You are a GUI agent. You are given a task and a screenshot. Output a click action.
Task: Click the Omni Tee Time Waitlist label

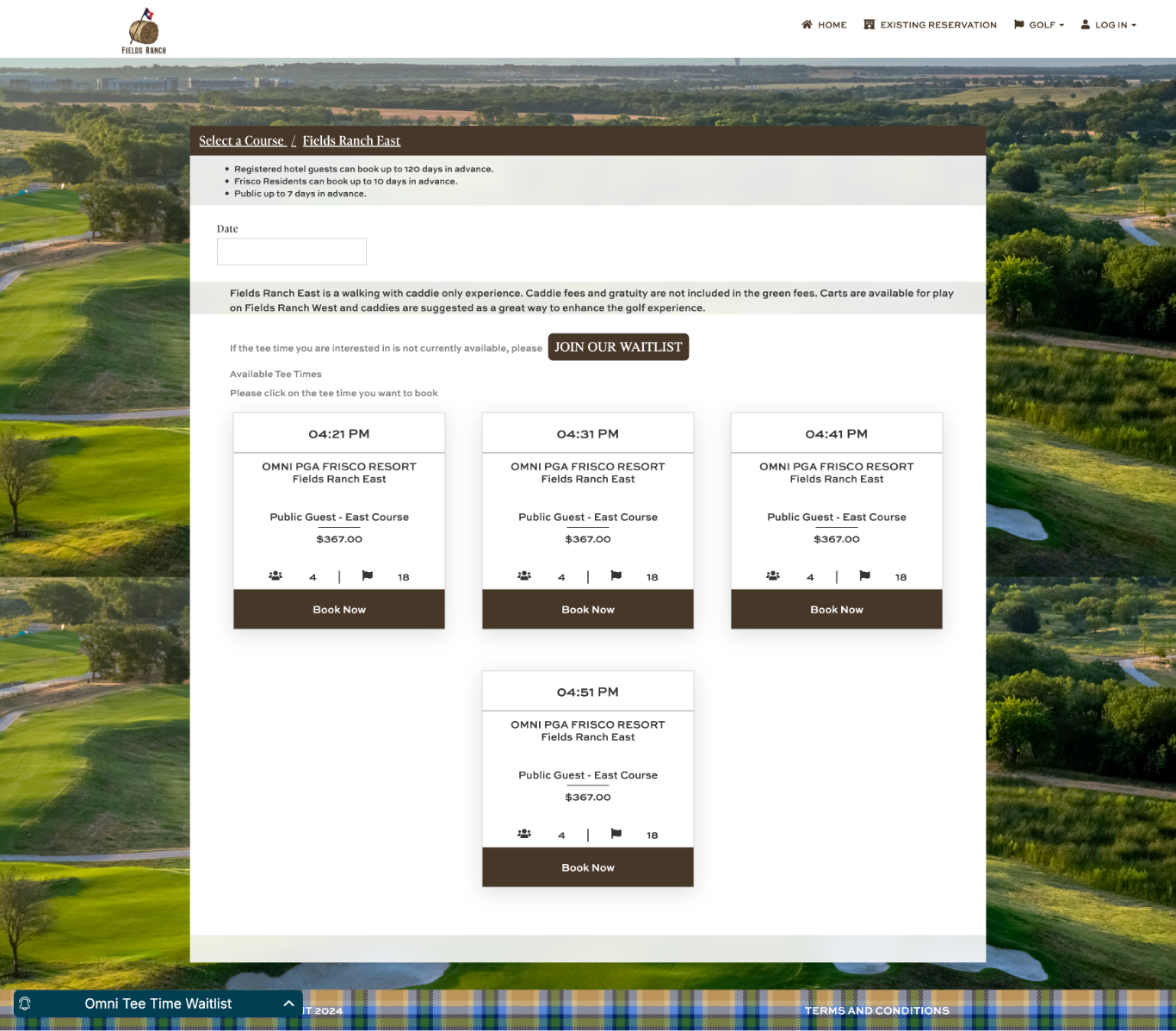pyautogui.click(x=158, y=1003)
